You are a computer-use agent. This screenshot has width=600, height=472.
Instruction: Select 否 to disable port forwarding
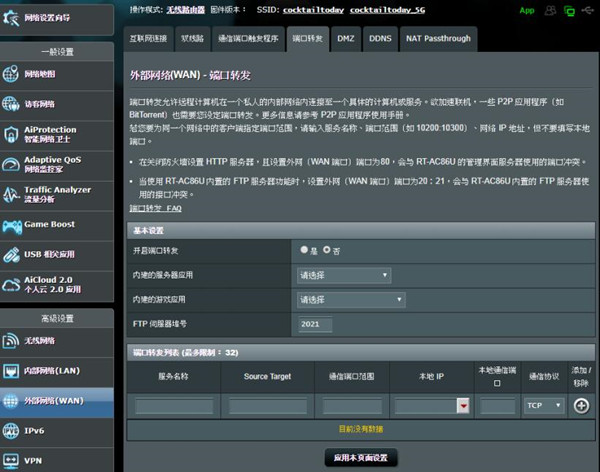click(x=326, y=250)
